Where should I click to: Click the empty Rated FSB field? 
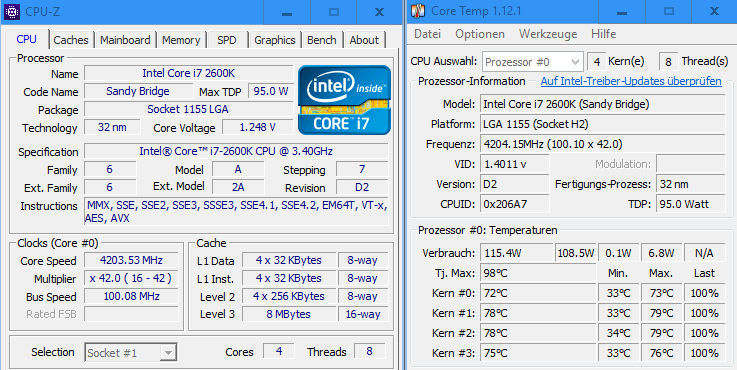click(131, 314)
